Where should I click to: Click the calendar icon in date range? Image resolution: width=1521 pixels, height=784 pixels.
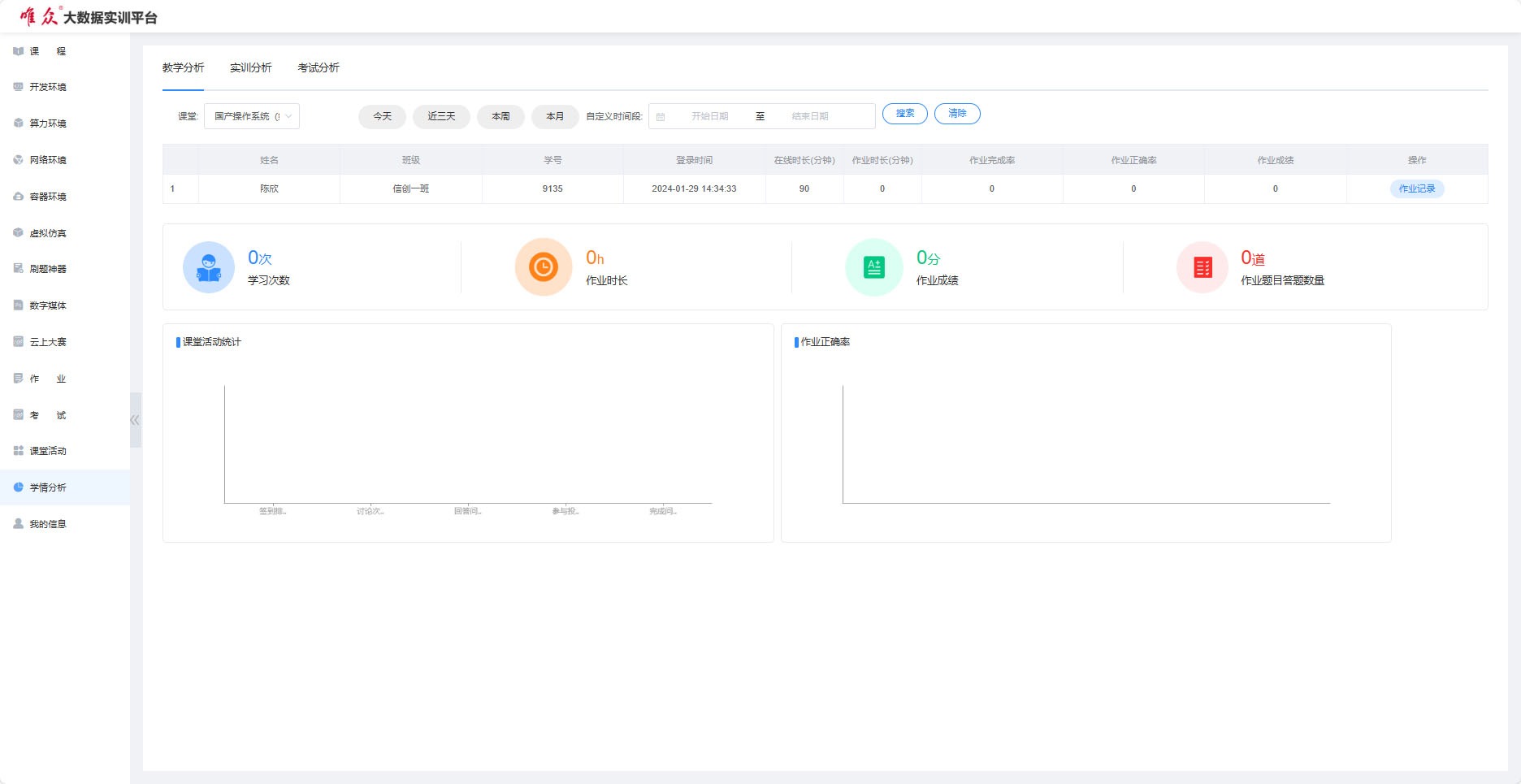click(x=661, y=117)
